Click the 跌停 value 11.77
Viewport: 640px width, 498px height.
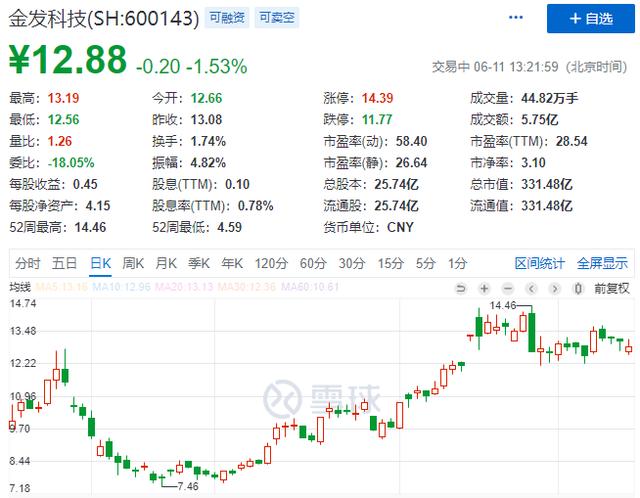point(377,120)
